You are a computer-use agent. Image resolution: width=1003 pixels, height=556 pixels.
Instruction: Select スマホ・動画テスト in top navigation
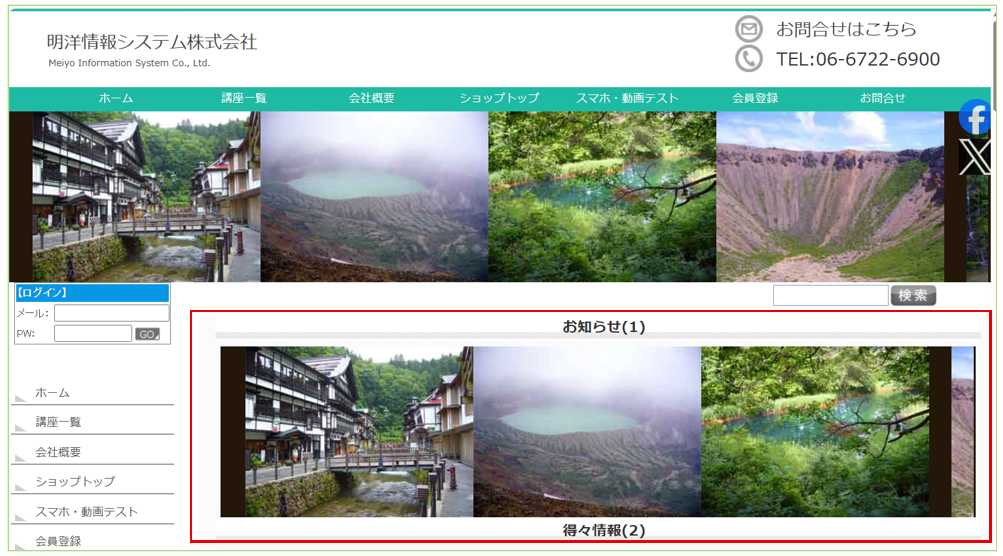627,99
